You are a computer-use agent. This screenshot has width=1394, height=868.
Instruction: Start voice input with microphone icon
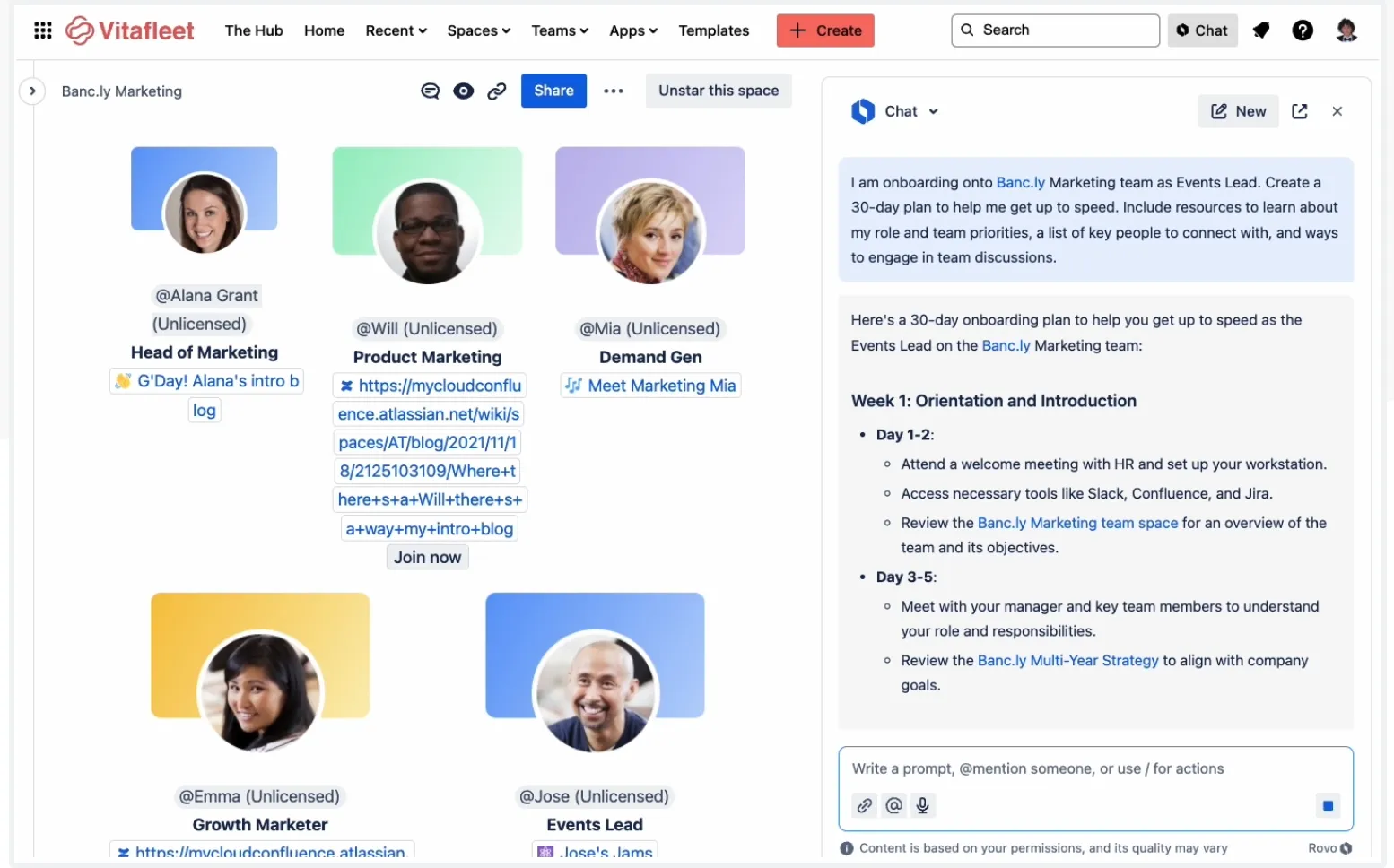coord(923,805)
